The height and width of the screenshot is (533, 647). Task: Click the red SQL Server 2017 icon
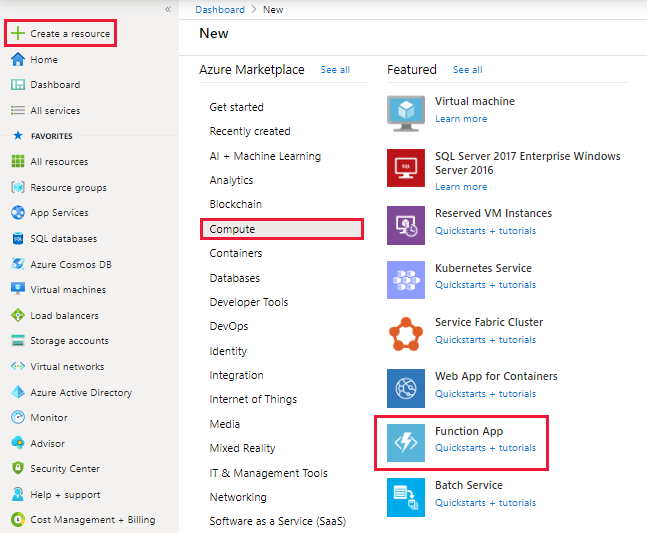pos(406,168)
